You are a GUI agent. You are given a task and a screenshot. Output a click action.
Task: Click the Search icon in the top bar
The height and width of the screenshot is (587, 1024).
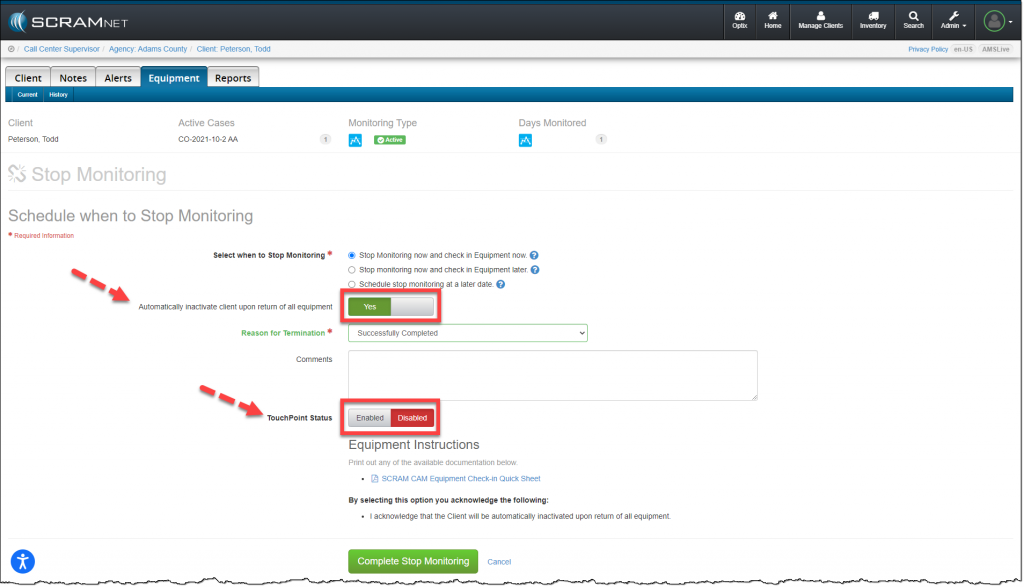click(x=913, y=20)
